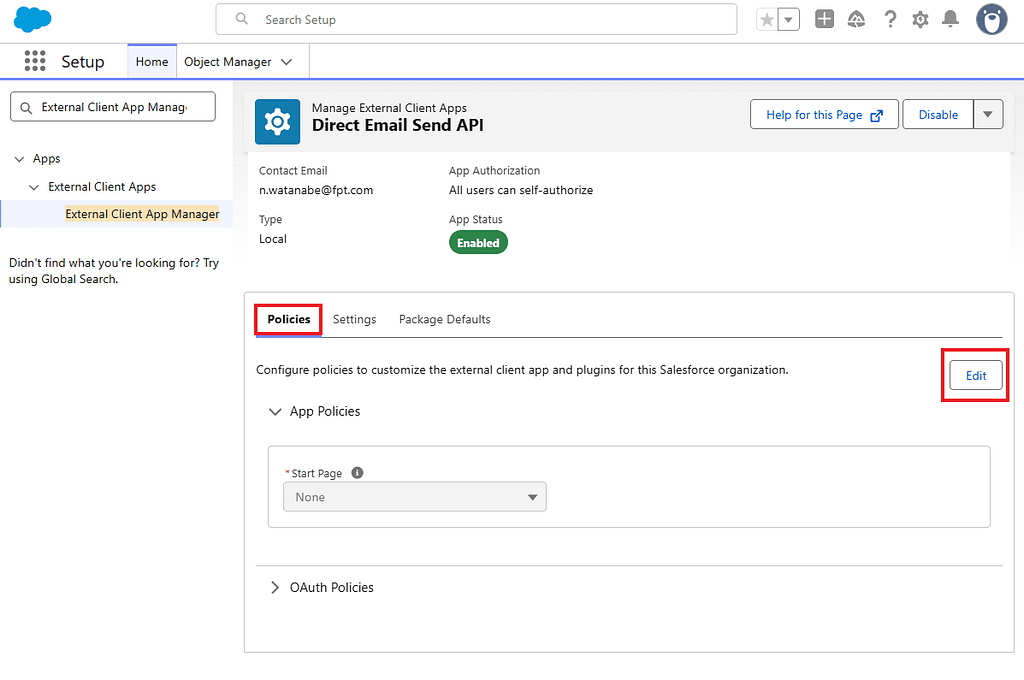Click the Start Page info icon
Viewport: 1024px width, 680px height.
(x=357, y=473)
